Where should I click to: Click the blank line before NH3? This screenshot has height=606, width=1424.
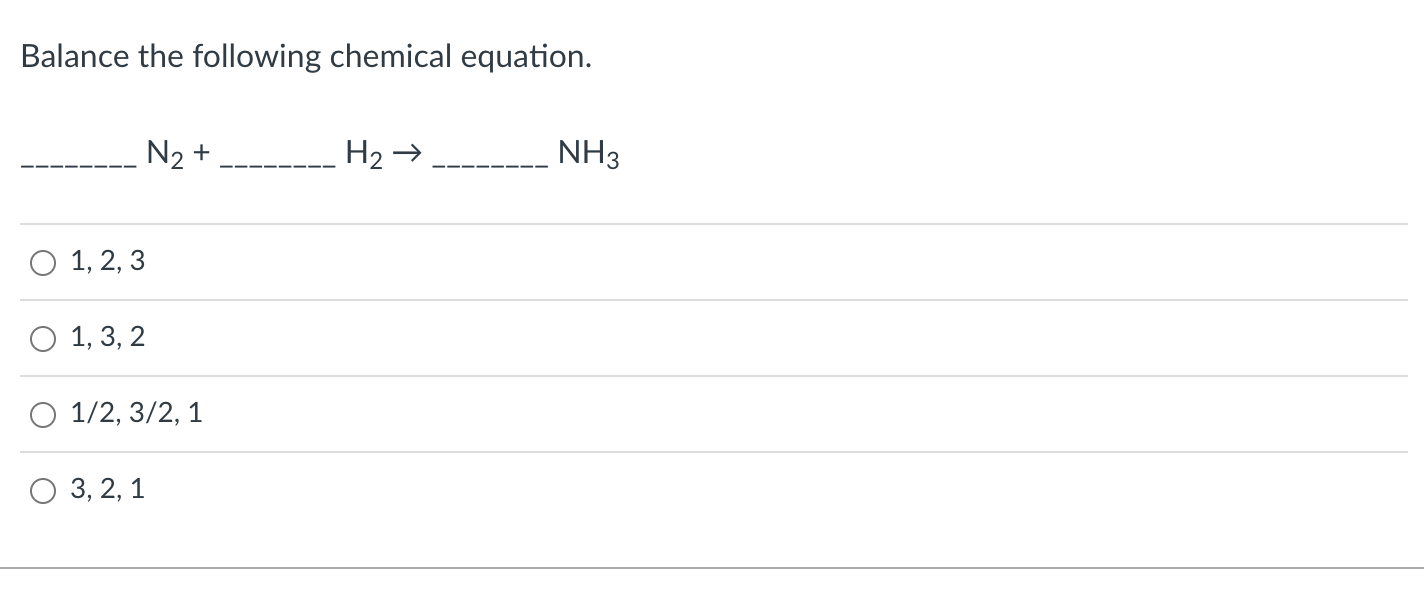point(490,165)
